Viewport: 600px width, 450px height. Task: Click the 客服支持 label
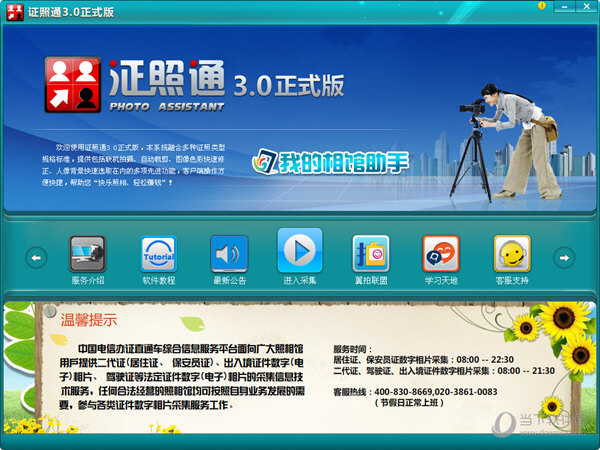coord(512,280)
